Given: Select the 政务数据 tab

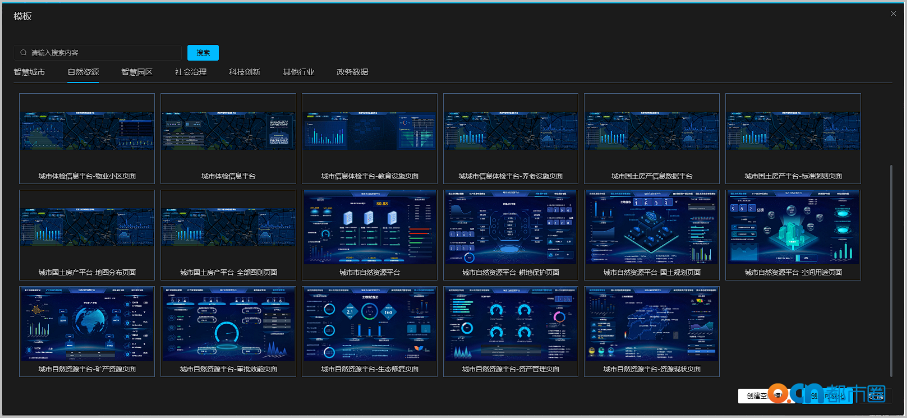Looking at the screenshot, I should click(352, 72).
